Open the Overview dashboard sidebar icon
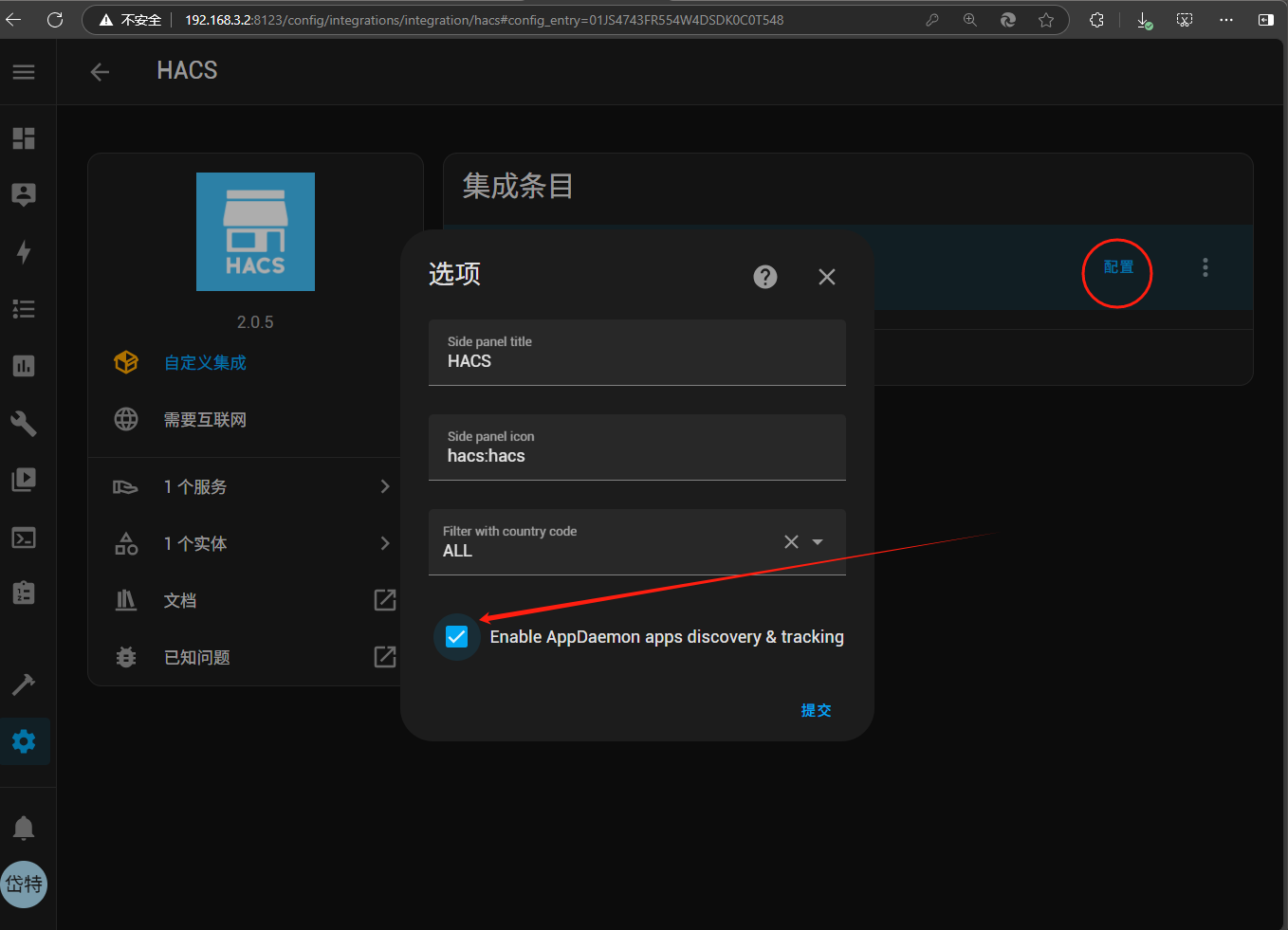This screenshot has width=1288, height=930. coord(24,138)
